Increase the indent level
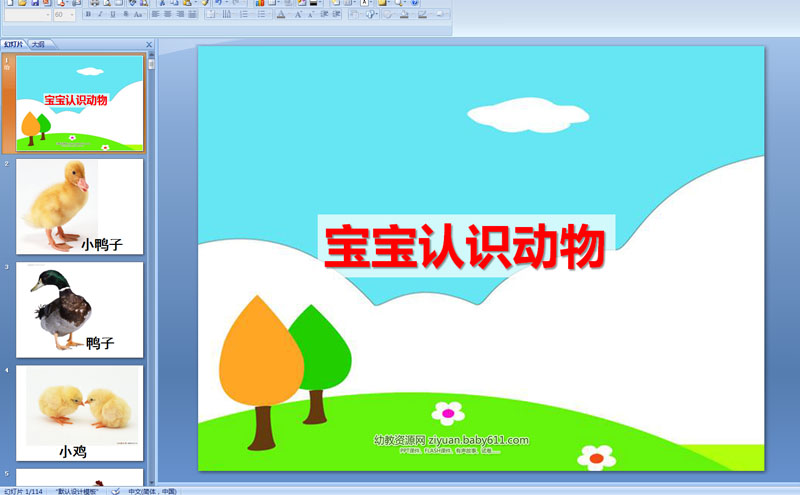This screenshot has height=495, width=800. [336, 14]
